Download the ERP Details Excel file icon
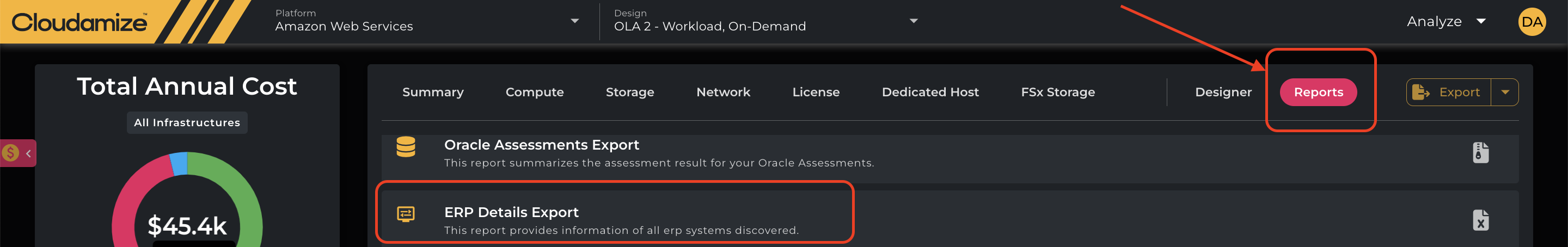The image size is (1568, 247). [1480, 220]
